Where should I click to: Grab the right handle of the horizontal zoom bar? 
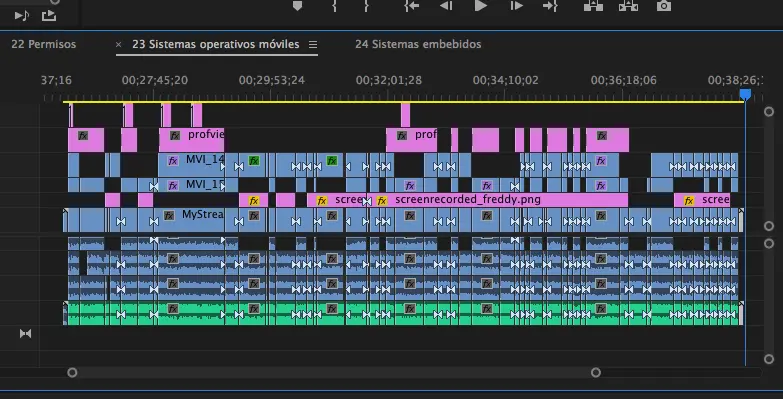point(596,373)
